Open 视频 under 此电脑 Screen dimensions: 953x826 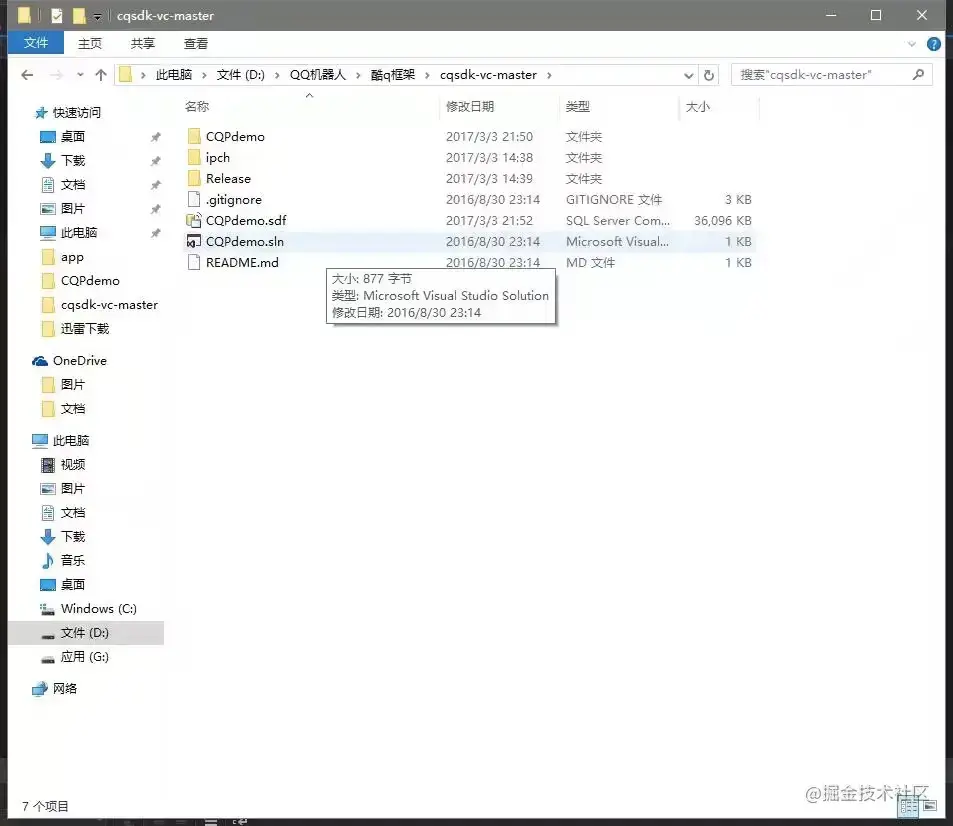(72, 465)
